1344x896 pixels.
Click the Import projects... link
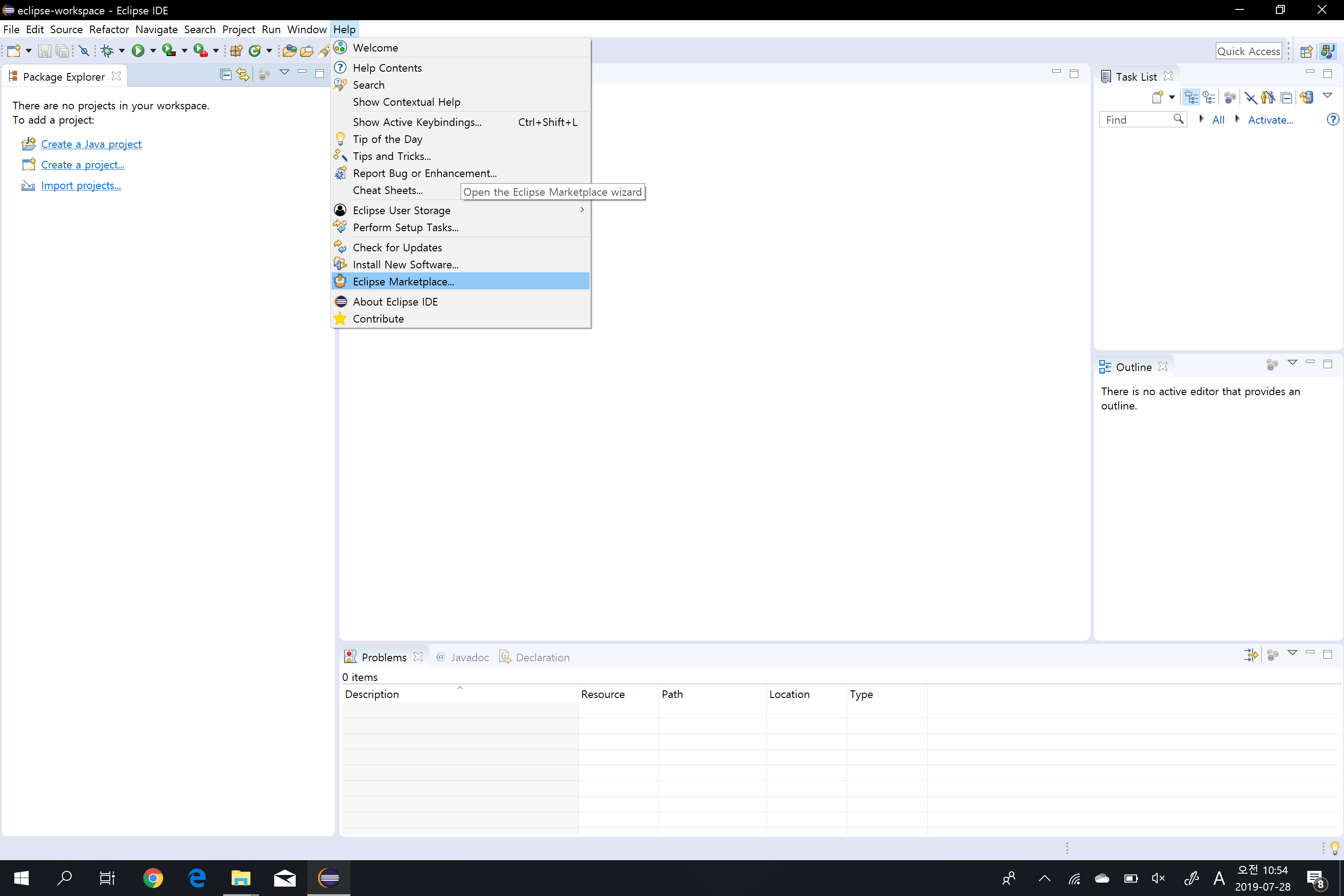coord(81,185)
